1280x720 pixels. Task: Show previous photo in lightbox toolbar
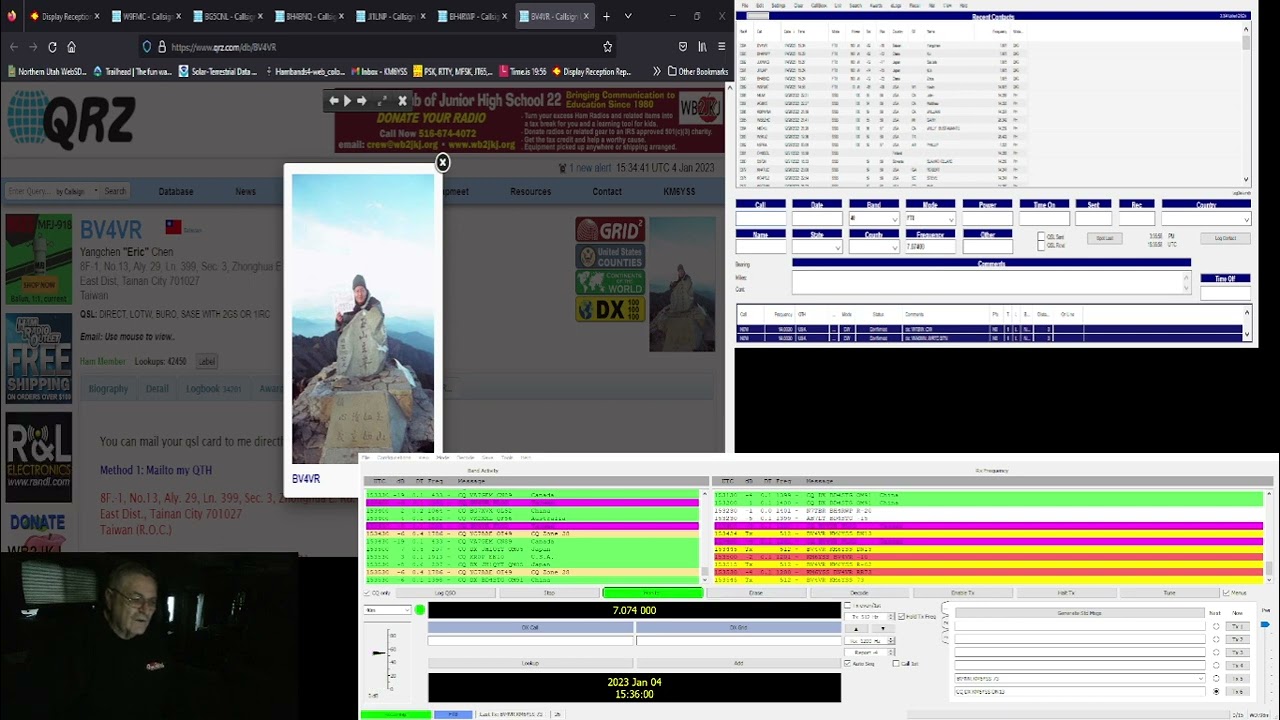334,101
